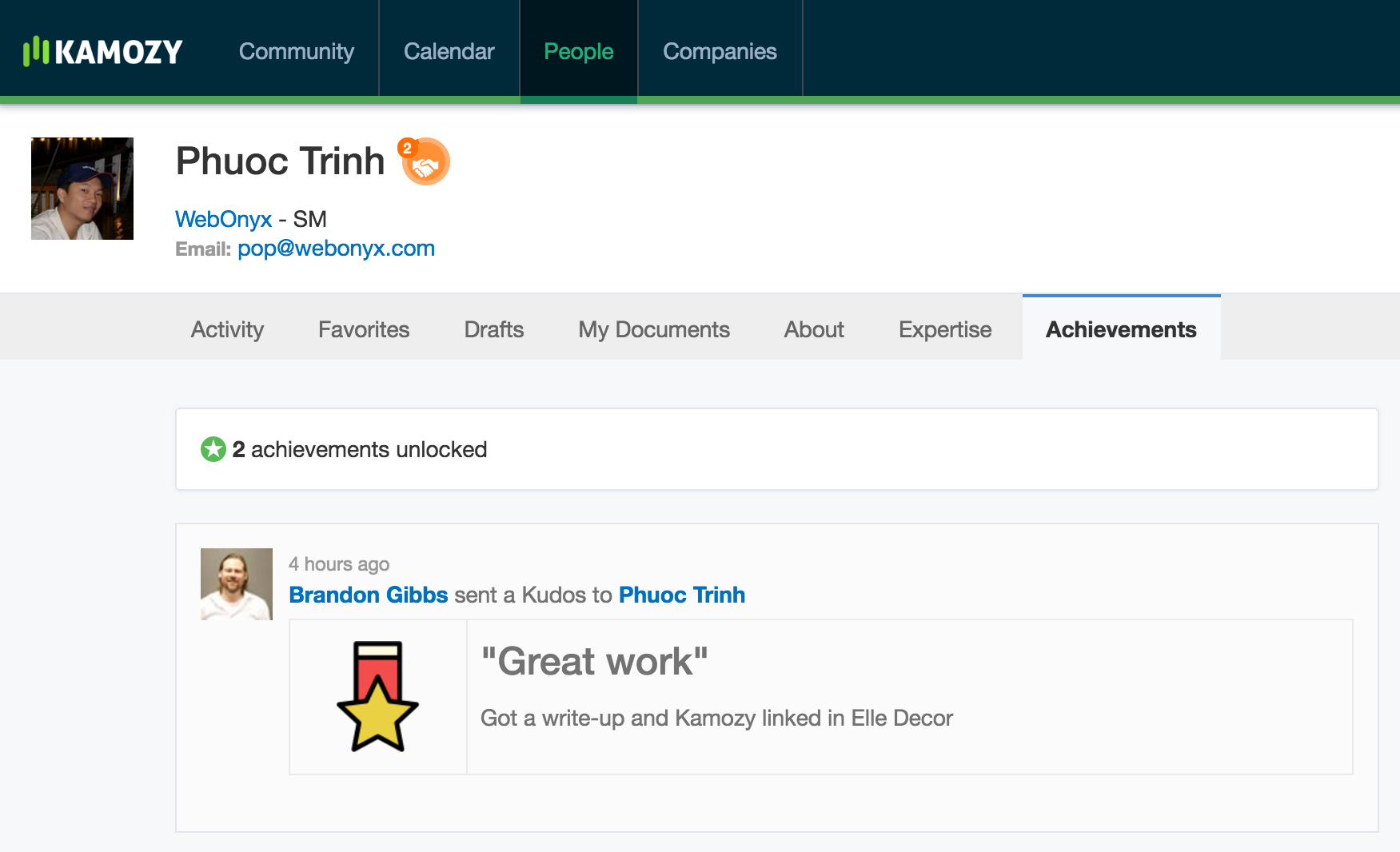The width and height of the screenshot is (1400, 852).
Task: Open Phuoc Trinh link in kudos post
Action: tap(682, 595)
